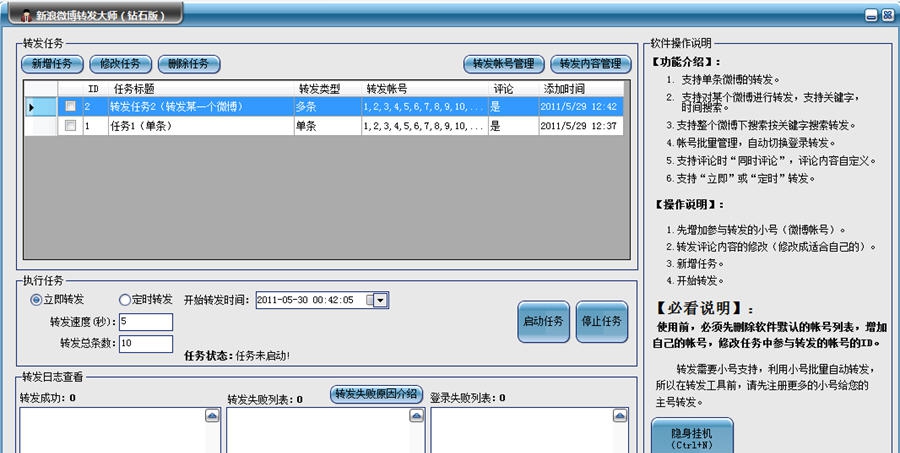Click the 停止任务 button
This screenshot has height=453, width=900.
point(602,322)
